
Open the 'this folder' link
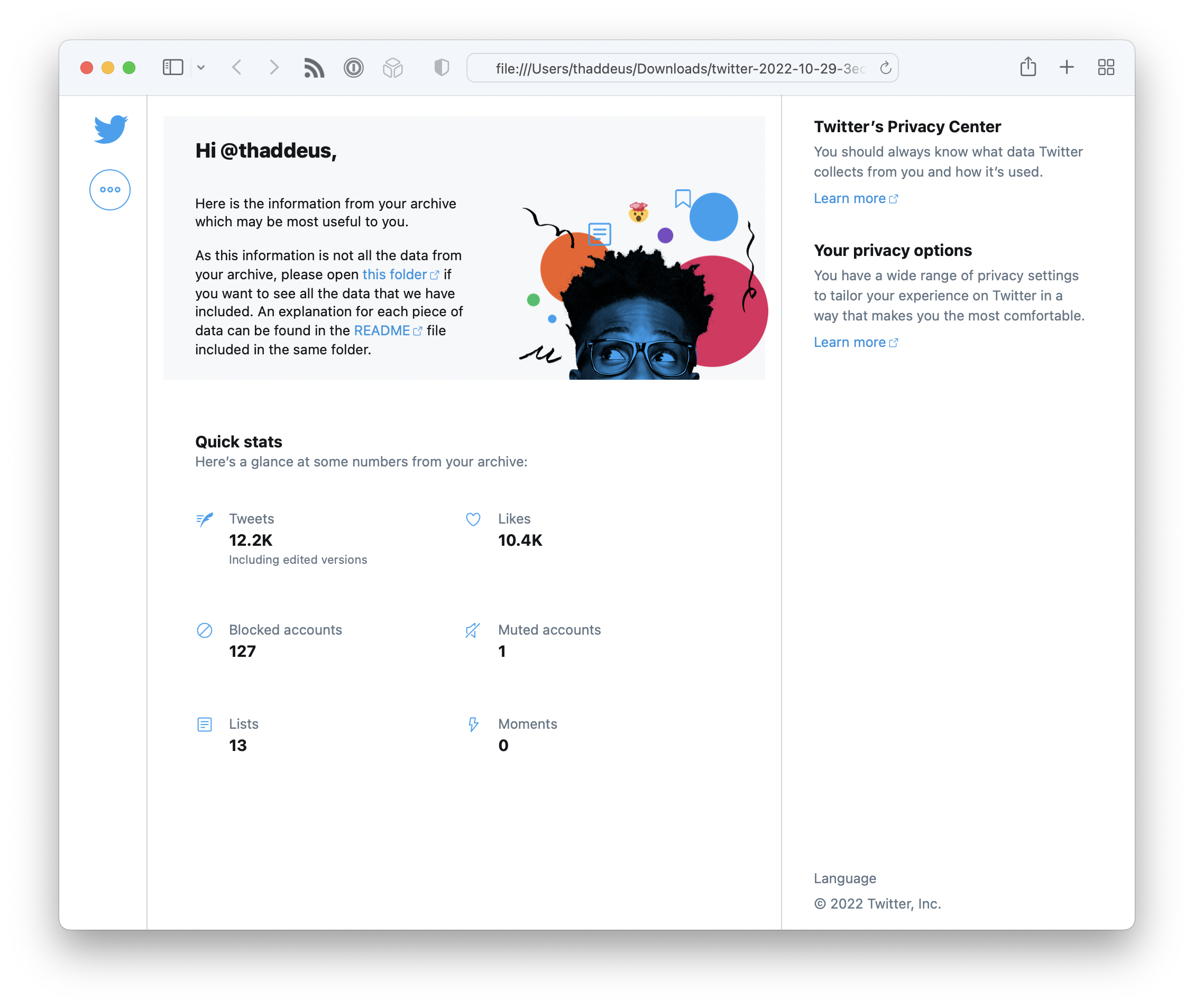click(x=400, y=274)
